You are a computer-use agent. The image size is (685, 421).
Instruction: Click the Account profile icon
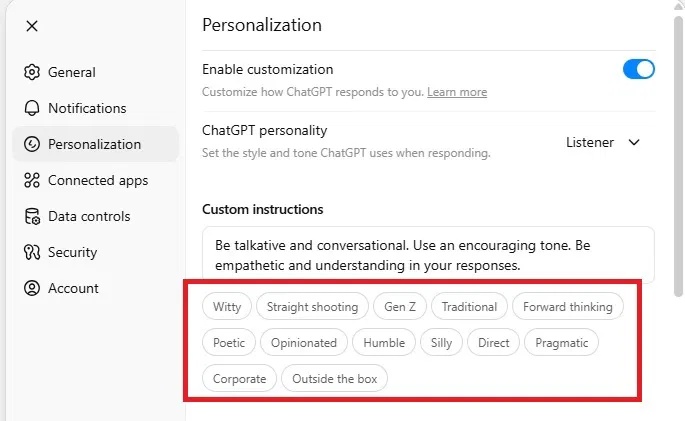click(32, 288)
